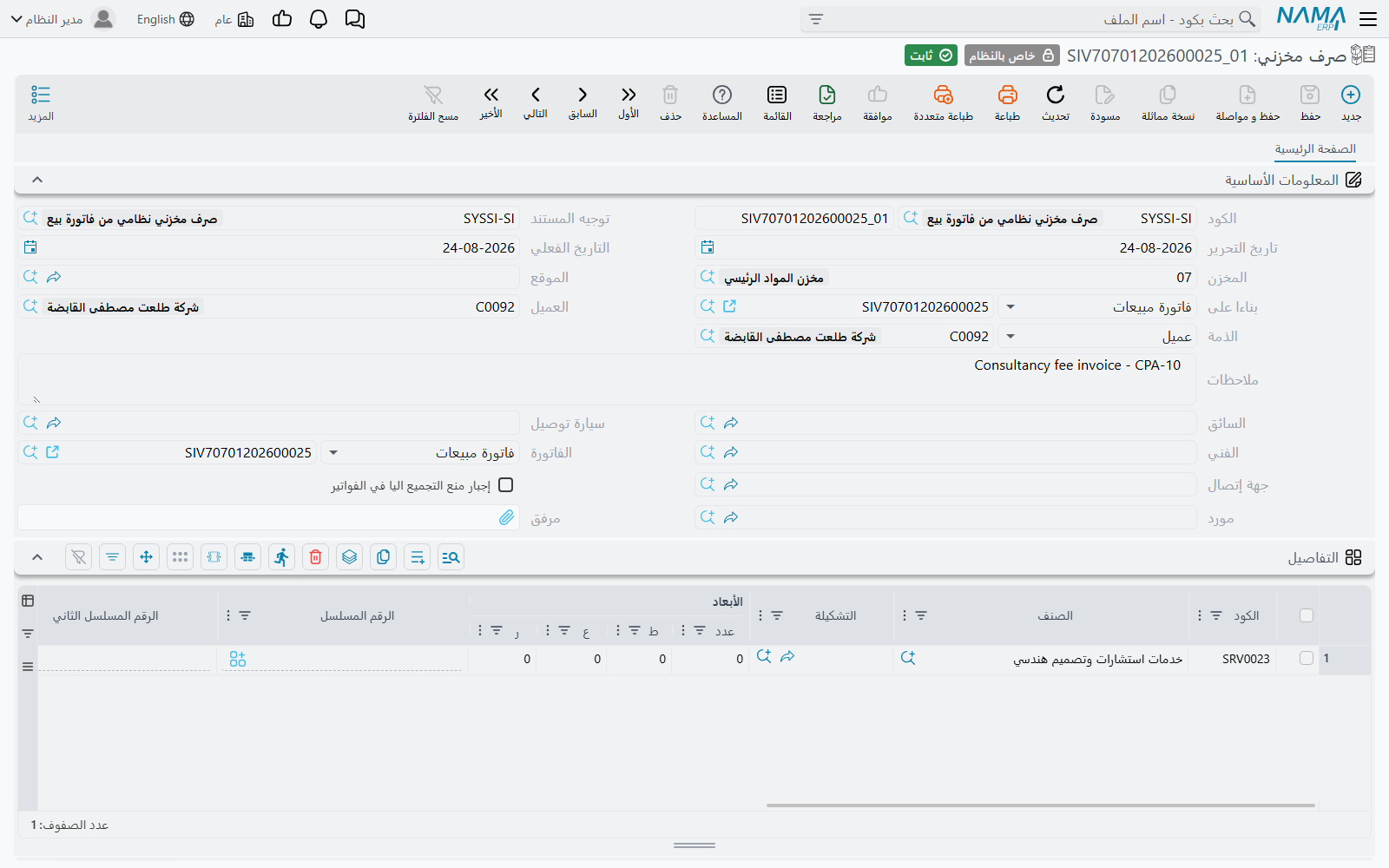Click the horizontal scrollbar of the details table
Viewport: 1389px width, 868px height.
[x=1040, y=806]
